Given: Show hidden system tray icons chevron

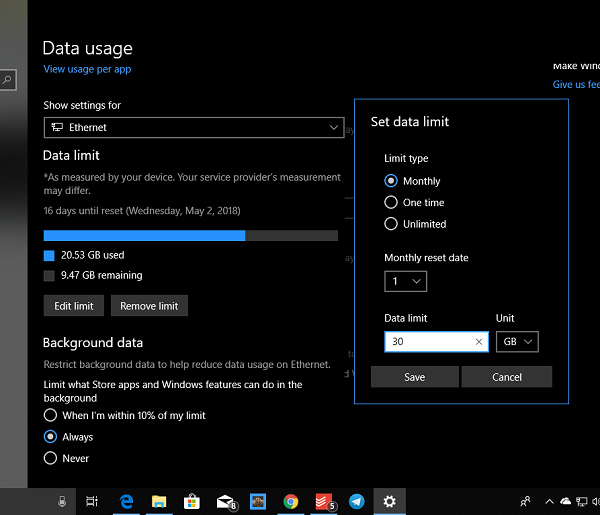Looking at the screenshot, I should tap(549, 501).
